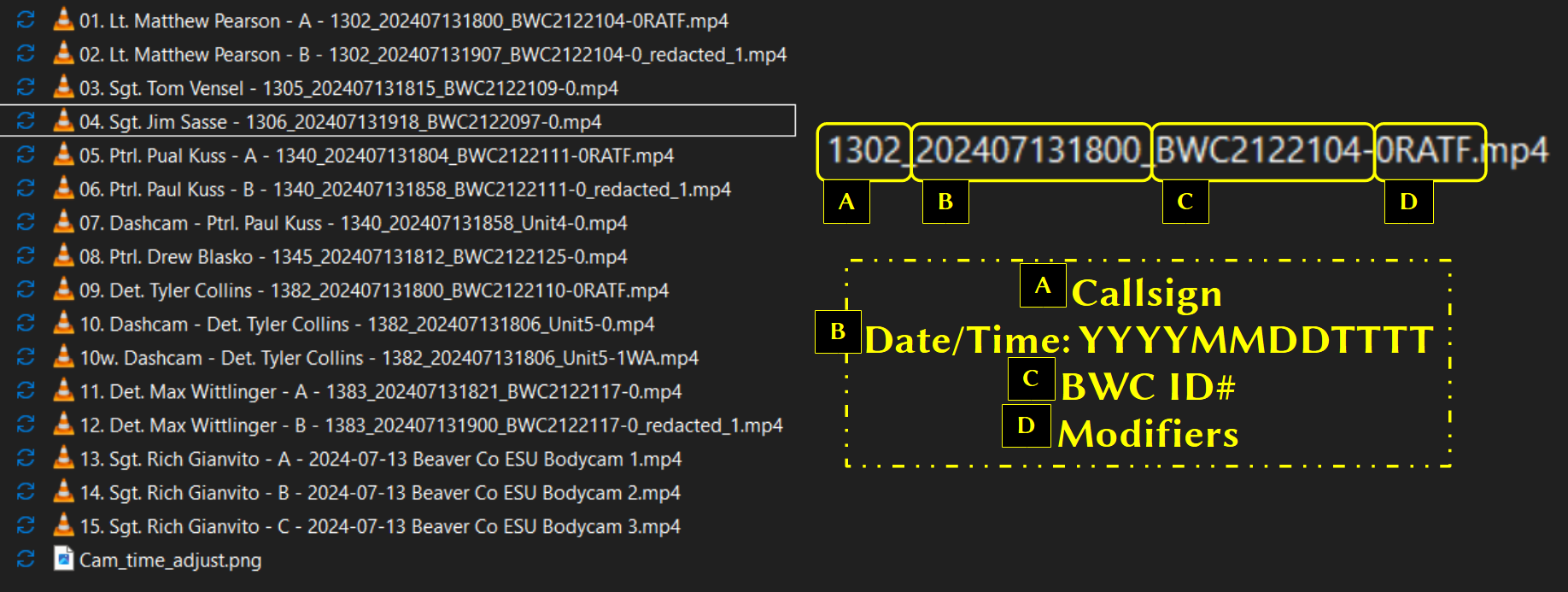The width and height of the screenshot is (1568, 592).
Task: Select file 02. Lt. Matthew Pearson - B
Action: point(432,55)
